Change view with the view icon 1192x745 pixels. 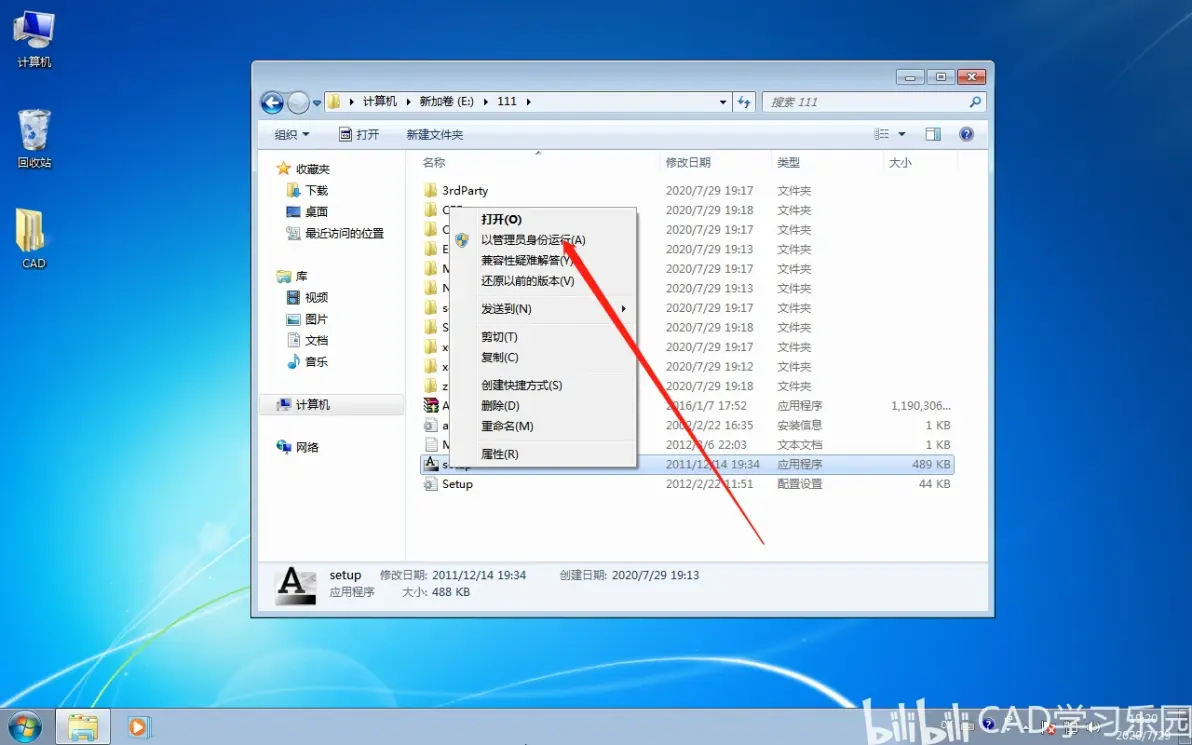click(882, 135)
